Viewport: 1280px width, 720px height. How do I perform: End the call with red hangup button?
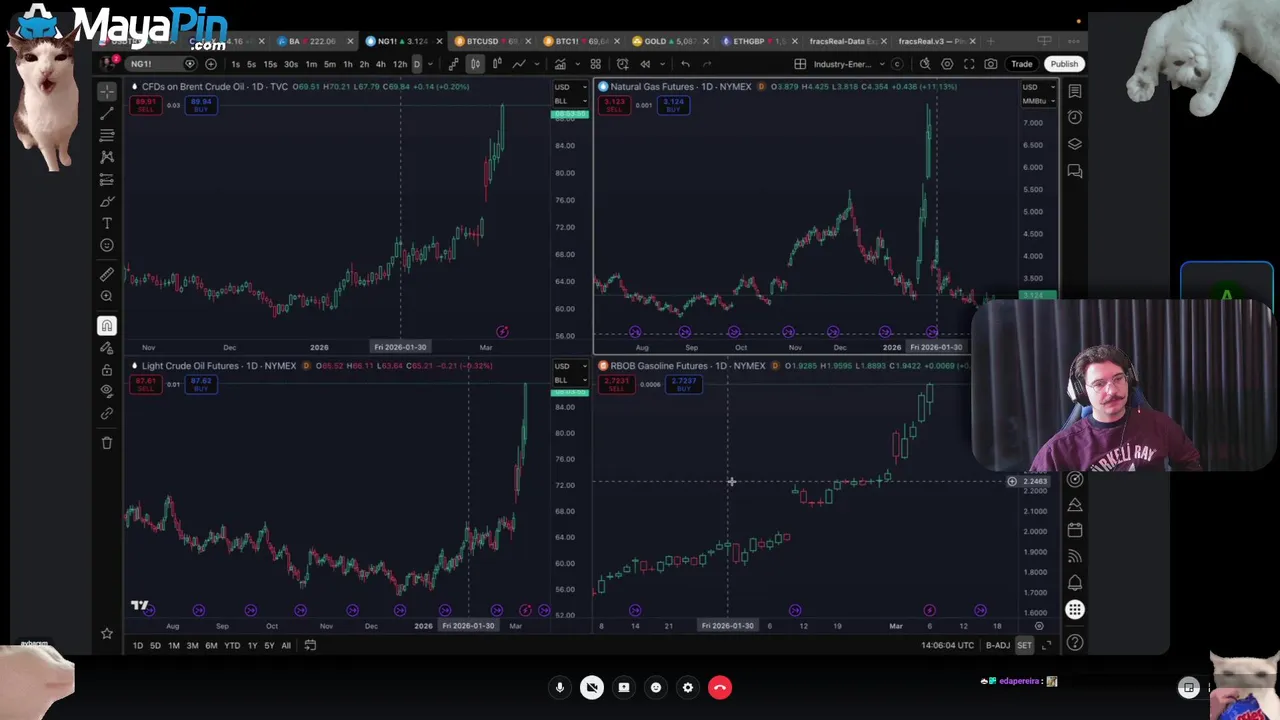(x=720, y=687)
